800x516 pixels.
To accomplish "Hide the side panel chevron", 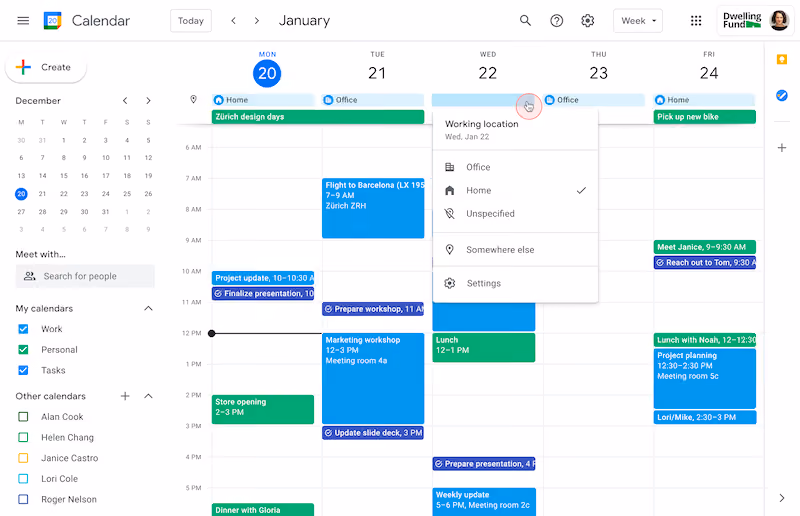I will point(782,498).
